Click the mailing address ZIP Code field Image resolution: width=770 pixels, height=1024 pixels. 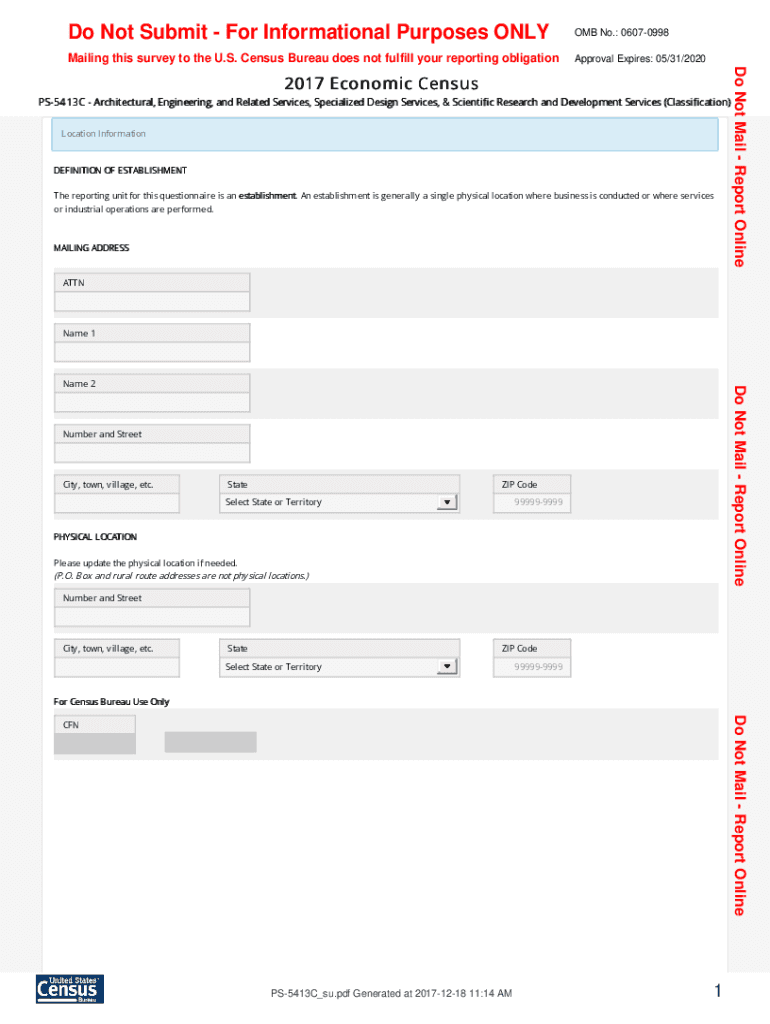(532, 503)
